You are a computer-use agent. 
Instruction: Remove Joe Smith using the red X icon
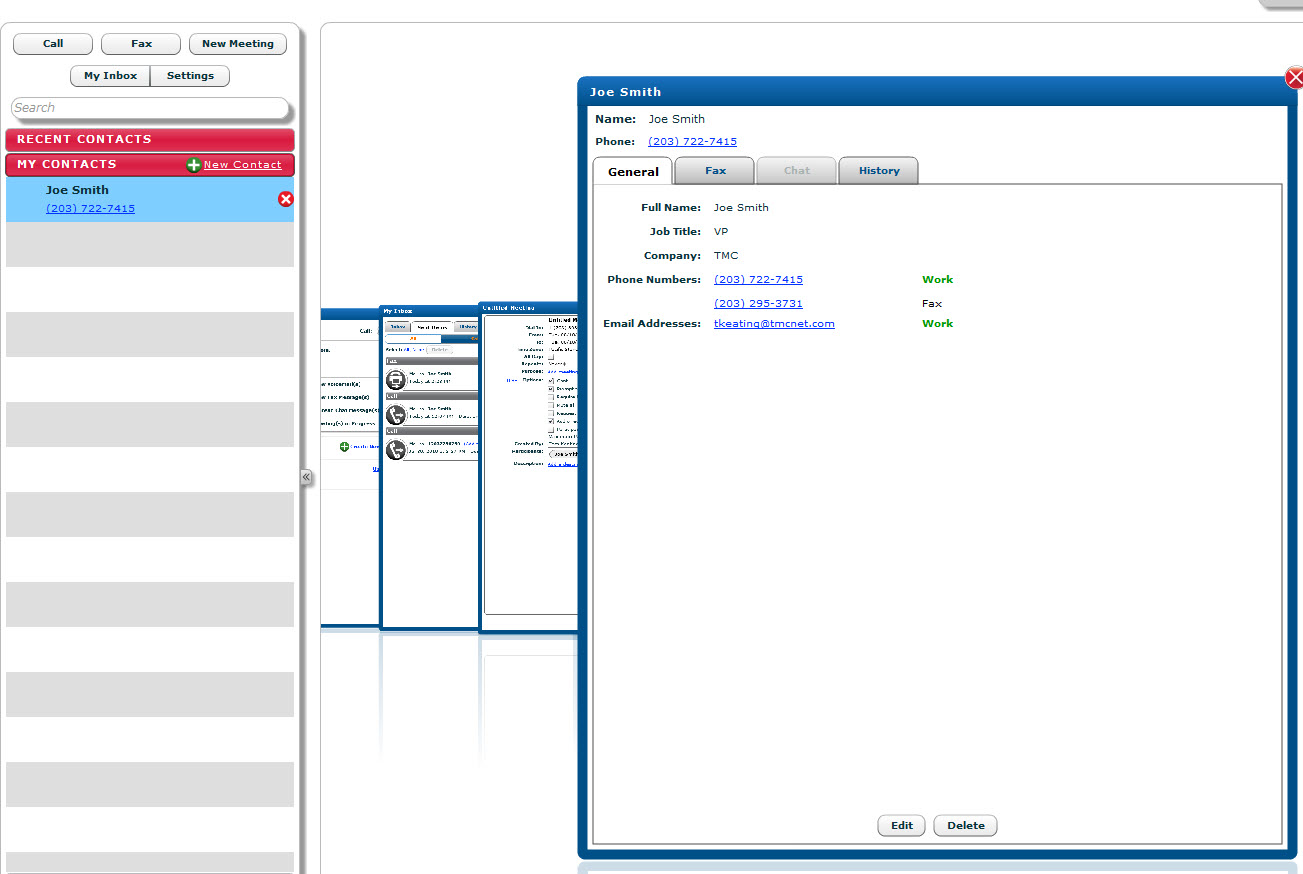point(285,199)
